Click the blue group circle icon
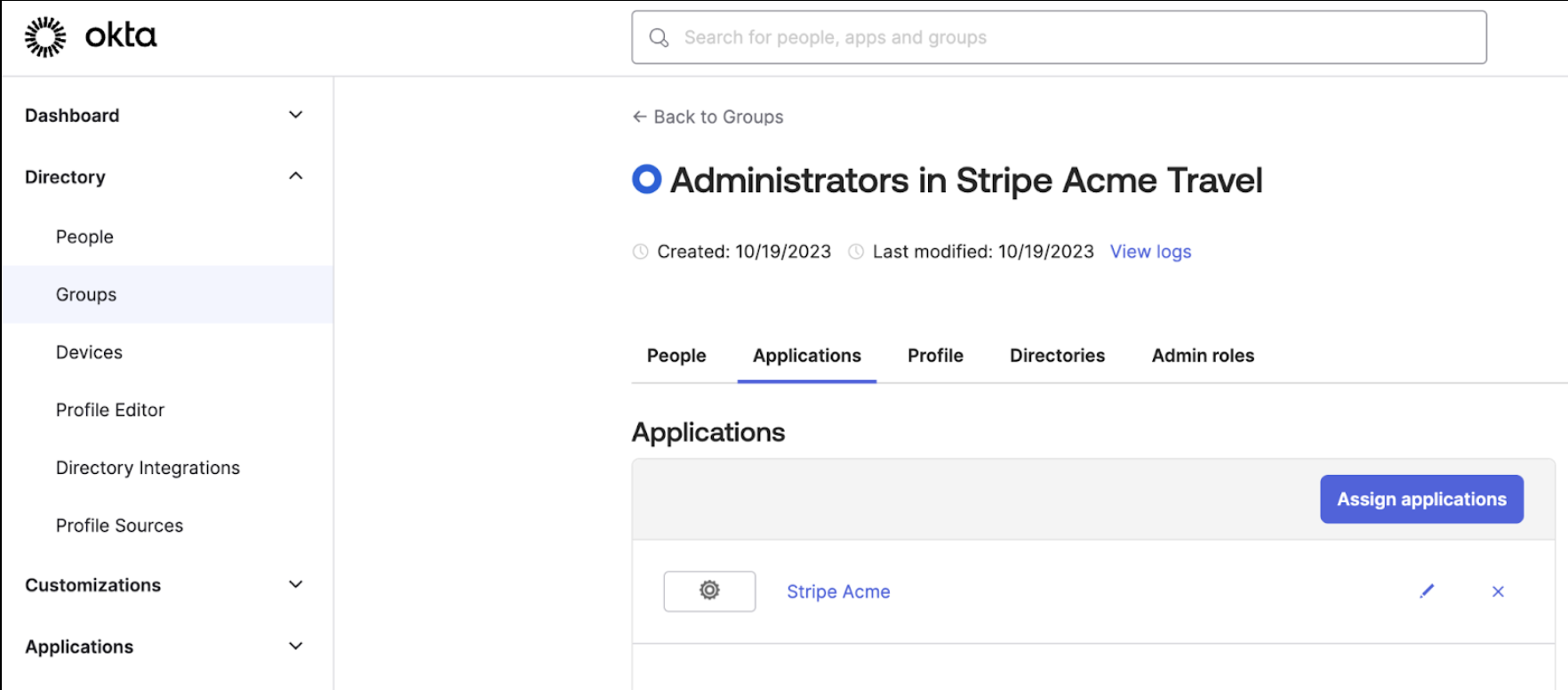This screenshot has height=690, width=1568. click(x=646, y=180)
